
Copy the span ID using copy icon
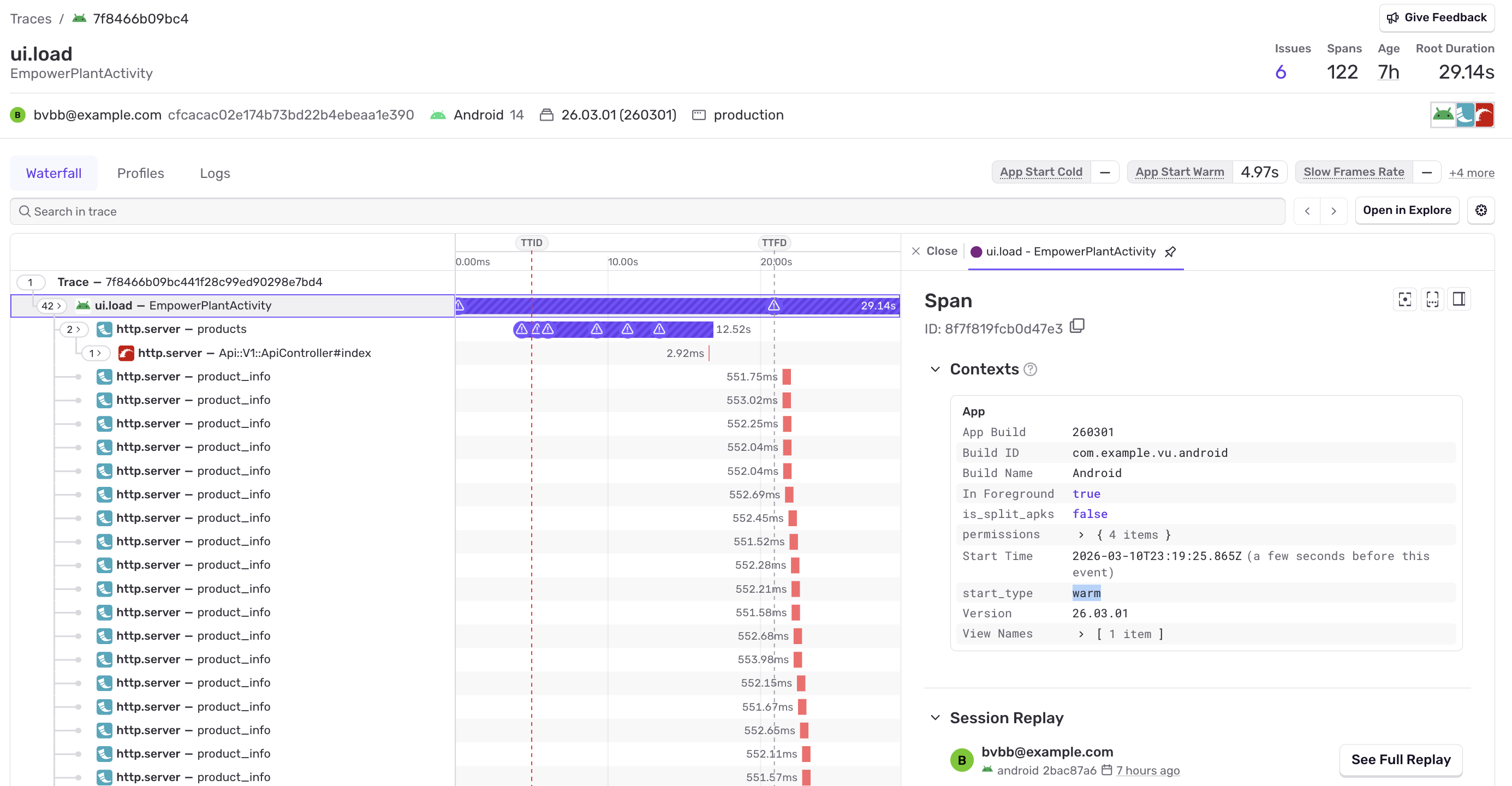(1077, 326)
